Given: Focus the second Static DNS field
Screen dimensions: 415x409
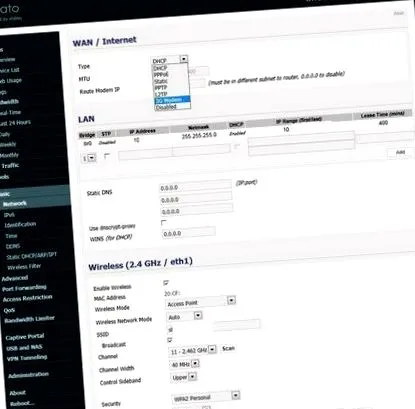Looking at the screenshot, I should point(196,198).
